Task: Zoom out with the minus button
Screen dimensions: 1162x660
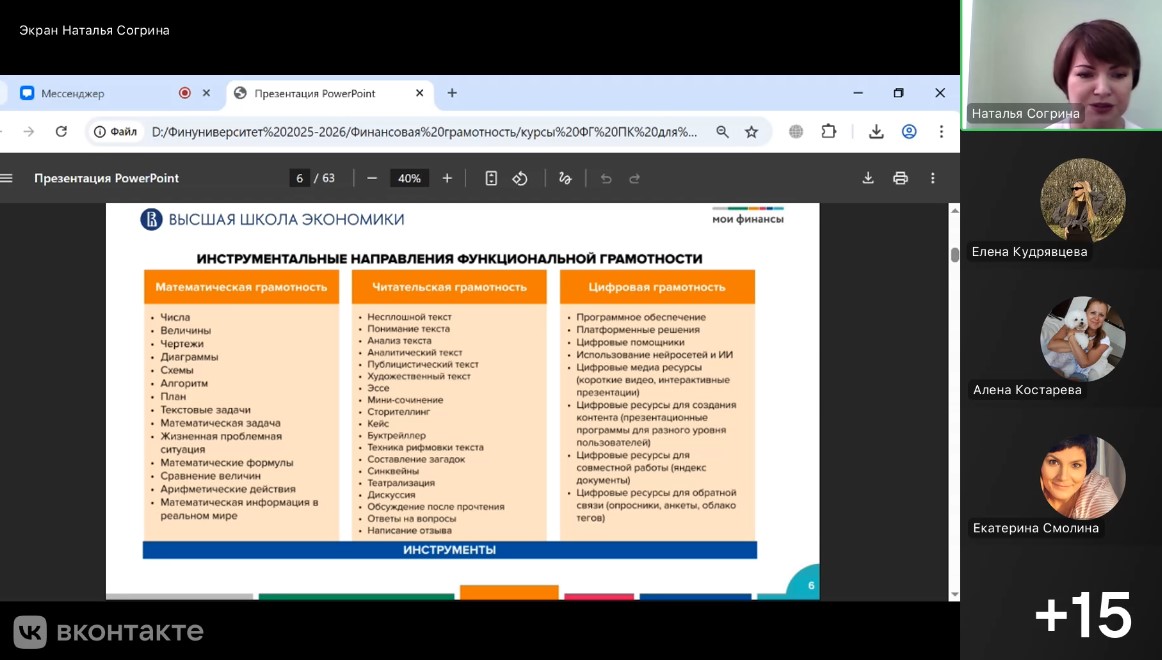Action: 372,178
